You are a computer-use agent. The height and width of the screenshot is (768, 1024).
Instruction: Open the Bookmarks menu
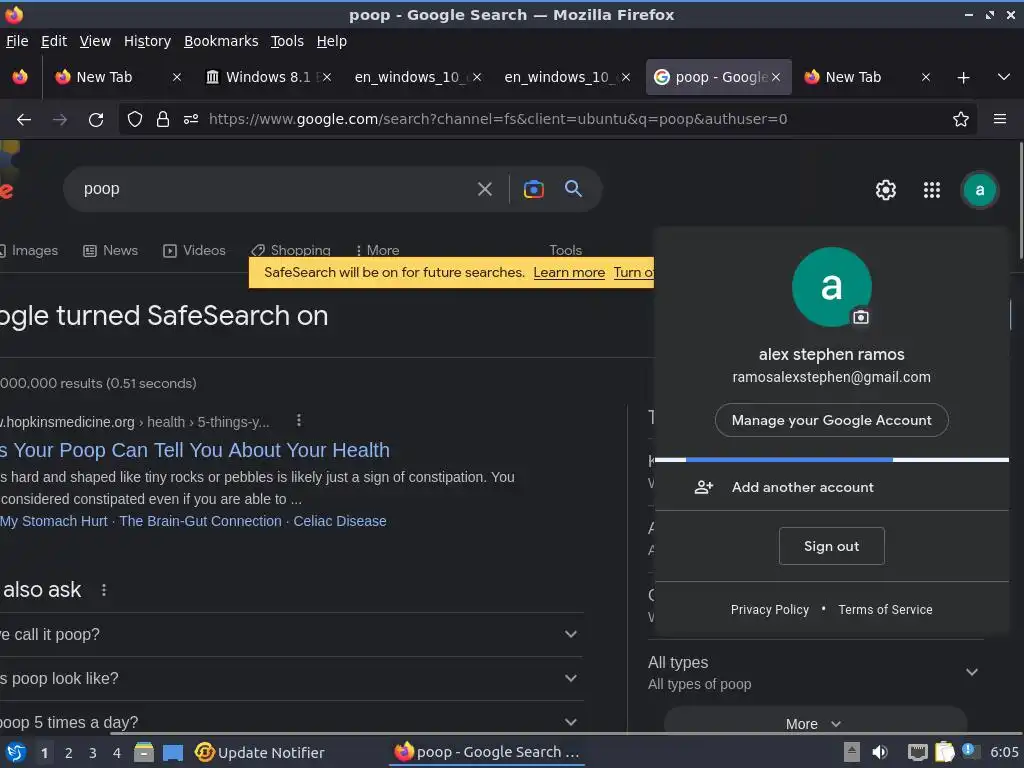pos(221,41)
